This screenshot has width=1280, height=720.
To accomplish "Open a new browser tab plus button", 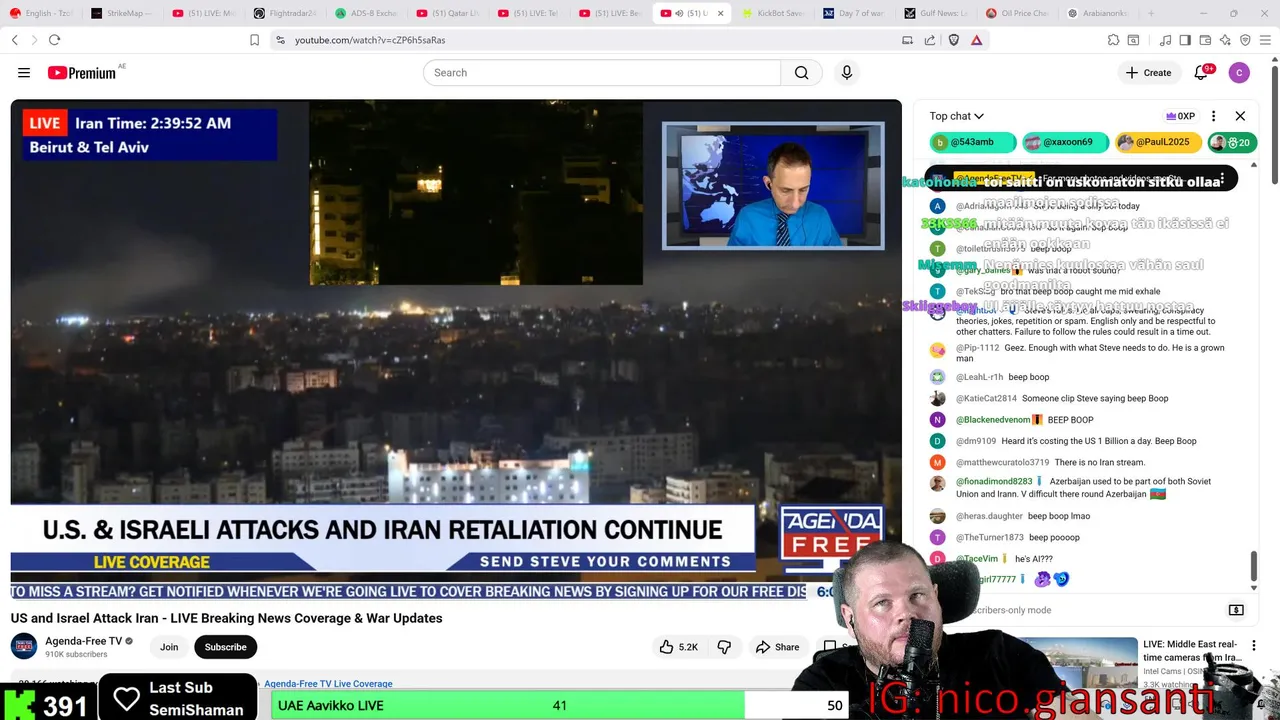I will 1151,13.
